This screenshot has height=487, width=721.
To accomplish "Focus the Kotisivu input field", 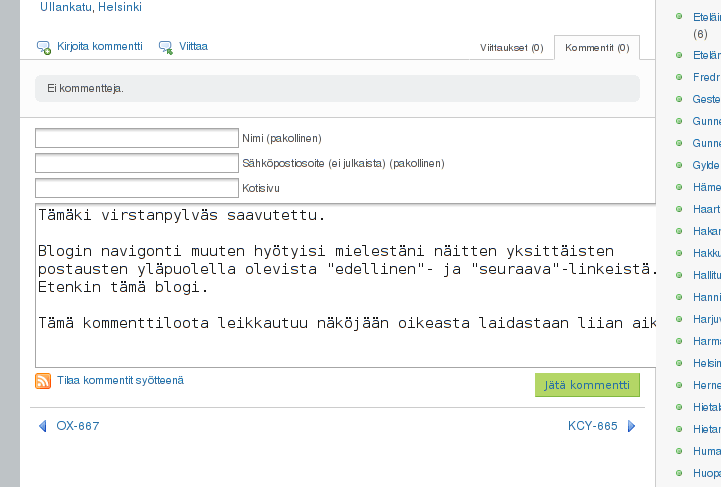I will point(137,188).
